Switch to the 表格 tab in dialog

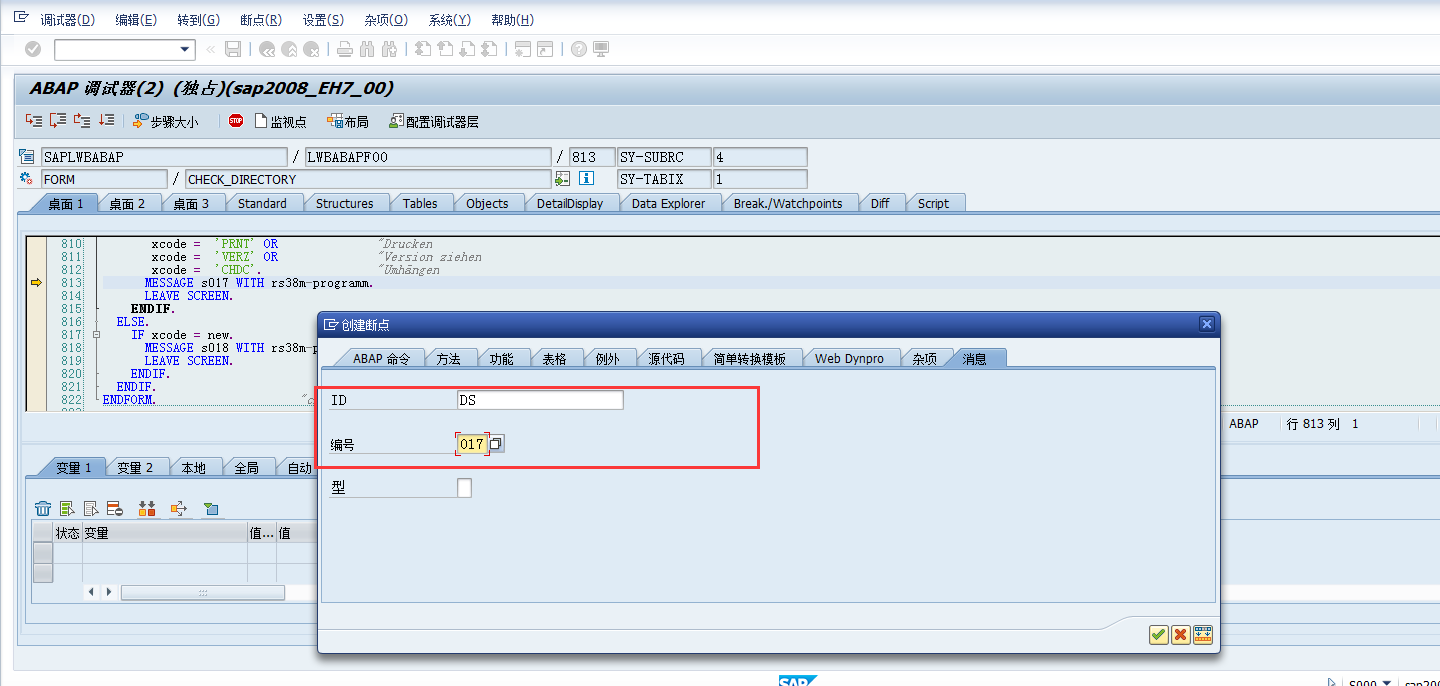[x=557, y=357]
